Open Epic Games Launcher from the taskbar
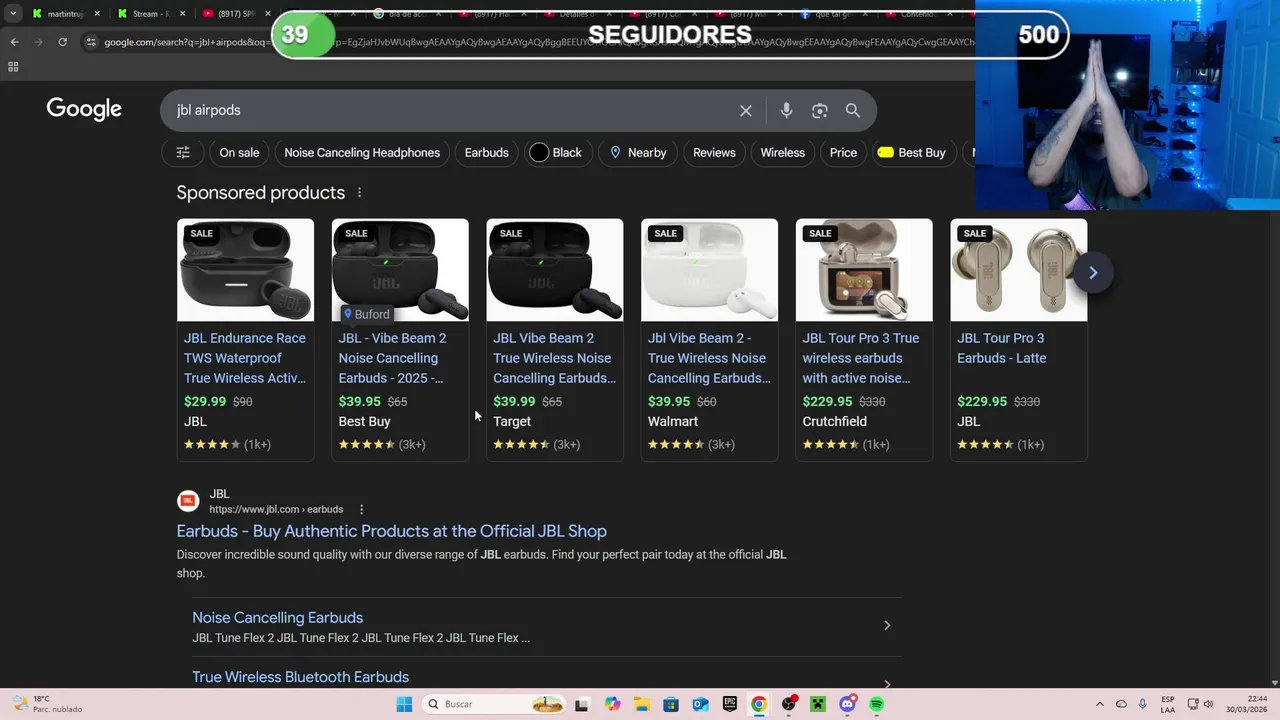The image size is (1280, 720). coord(730,704)
